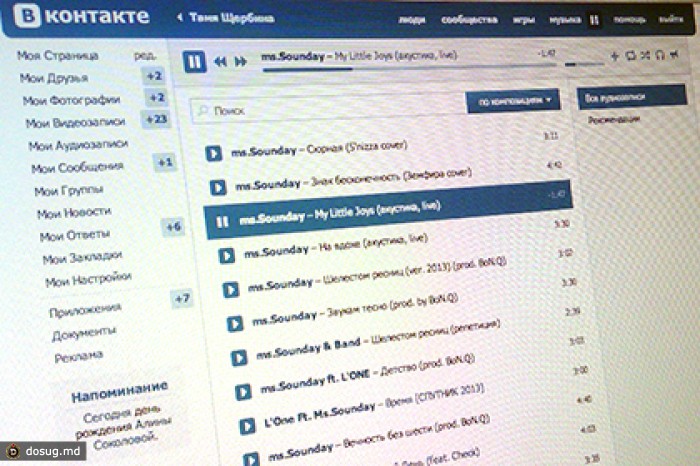Skip to next track in player
The width and height of the screenshot is (700, 466).
coord(241,61)
